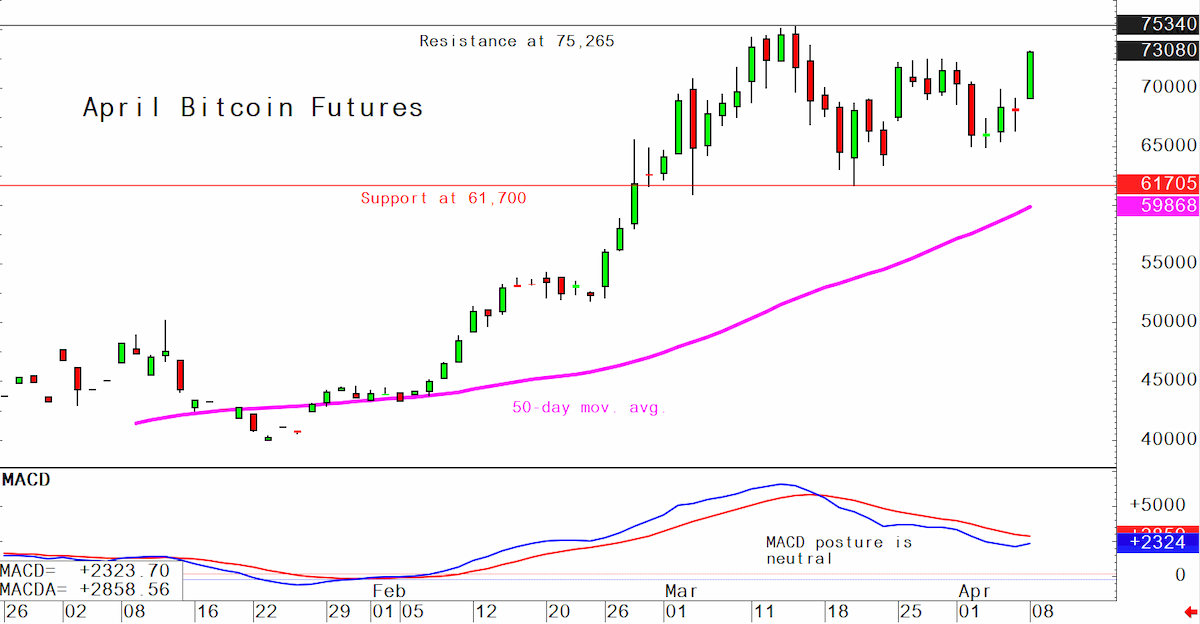Viewport: 1200px width, 624px height.
Task: Click the '26' date label at axis start
Action: pos(16,611)
